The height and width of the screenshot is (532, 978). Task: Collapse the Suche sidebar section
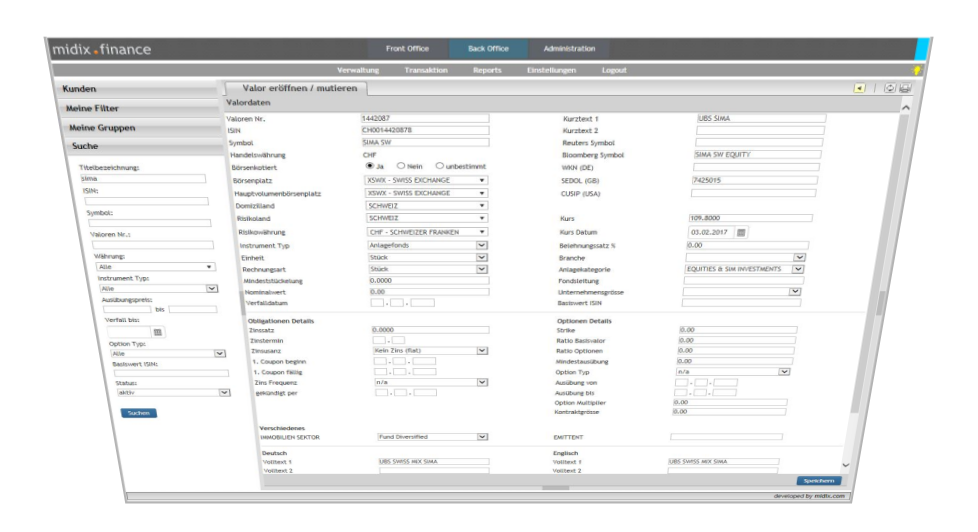tap(146, 146)
